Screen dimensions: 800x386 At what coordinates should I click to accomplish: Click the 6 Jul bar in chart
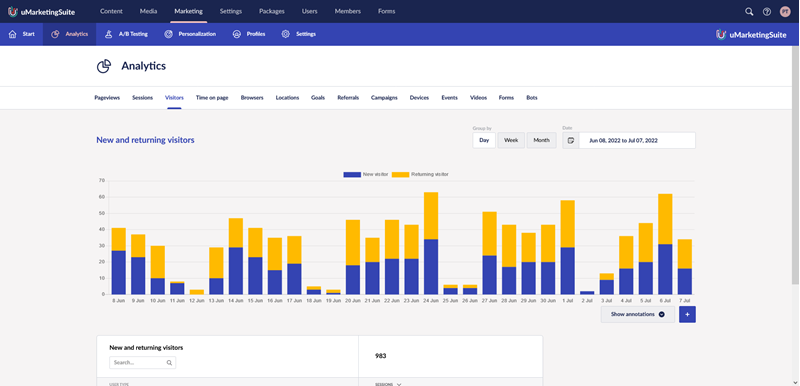pyautogui.click(x=665, y=244)
